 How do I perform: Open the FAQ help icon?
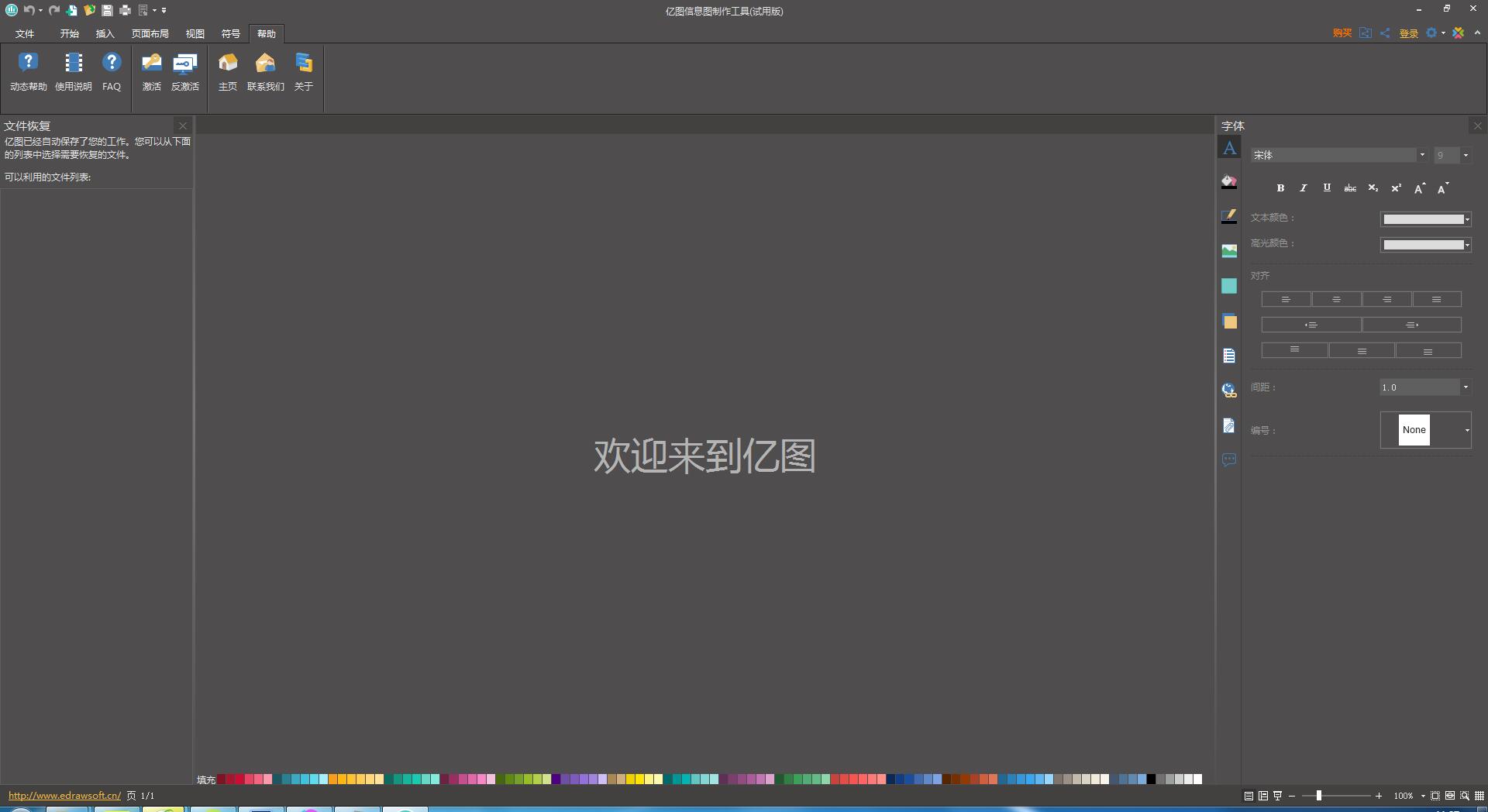point(112,71)
